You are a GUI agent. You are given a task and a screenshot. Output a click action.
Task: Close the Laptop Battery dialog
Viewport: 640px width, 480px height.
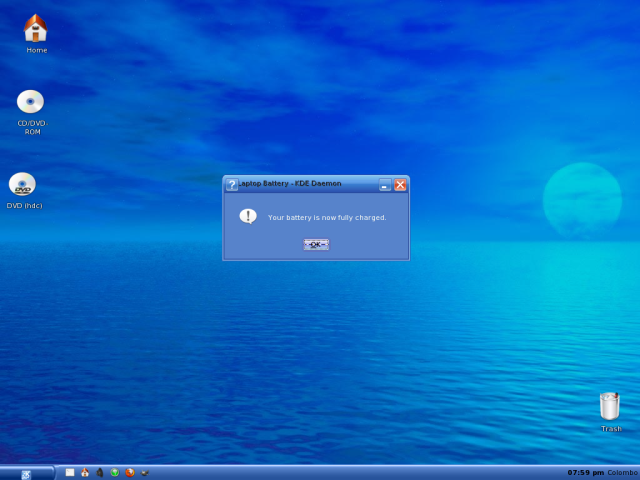coord(400,185)
